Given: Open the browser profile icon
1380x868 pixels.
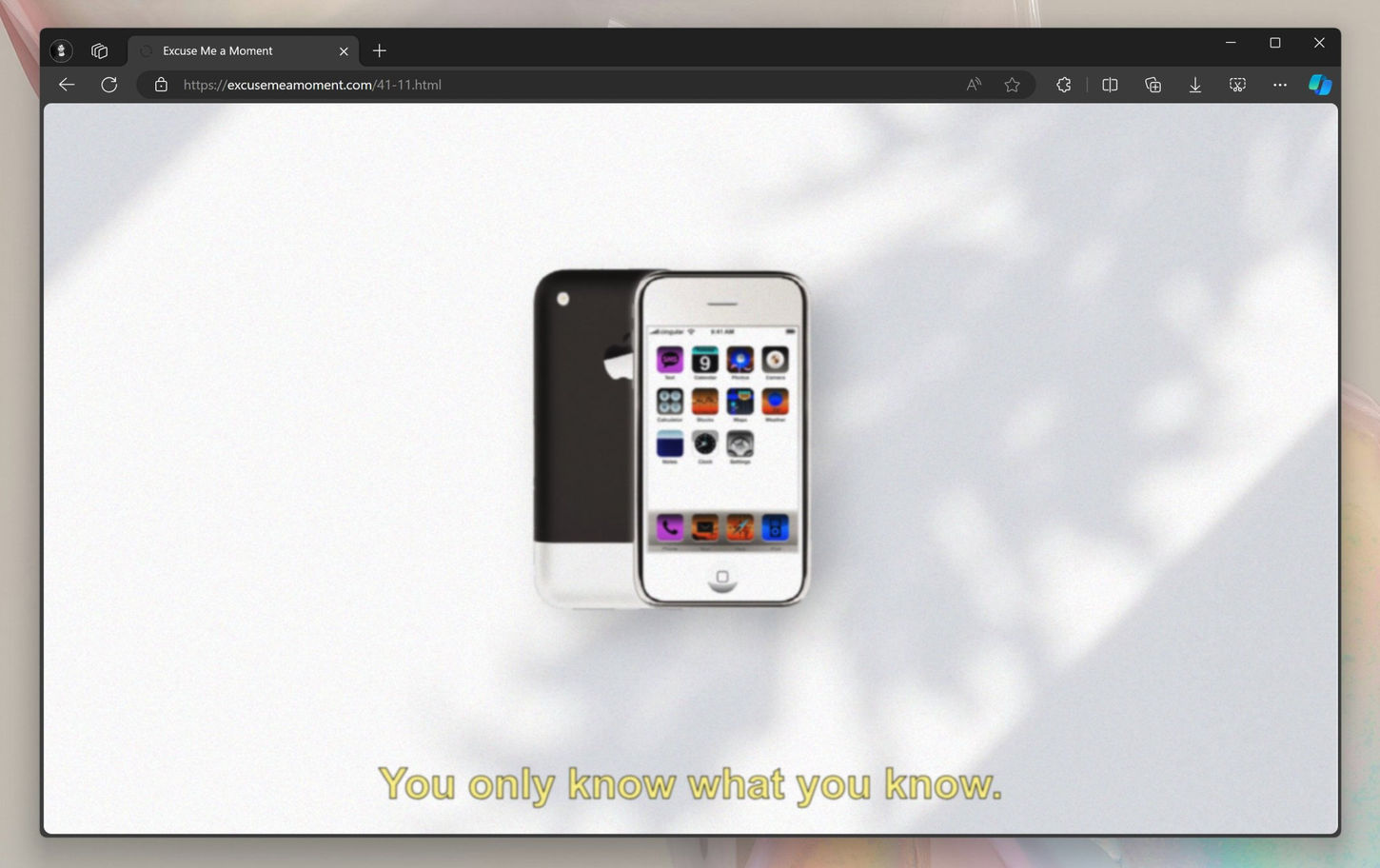Looking at the screenshot, I should [x=61, y=50].
